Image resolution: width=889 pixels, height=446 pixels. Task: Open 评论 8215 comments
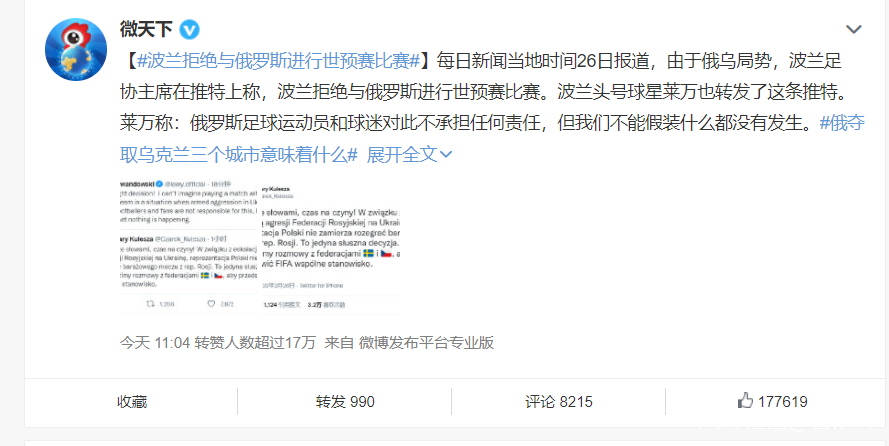(x=558, y=402)
